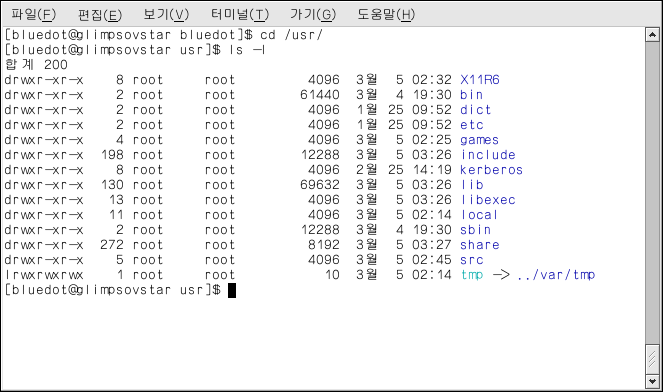Screen dimensions: 663x392
Task: Click the scrollbar thumb handle
Action: pyautogui.click(x=652, y=359)
